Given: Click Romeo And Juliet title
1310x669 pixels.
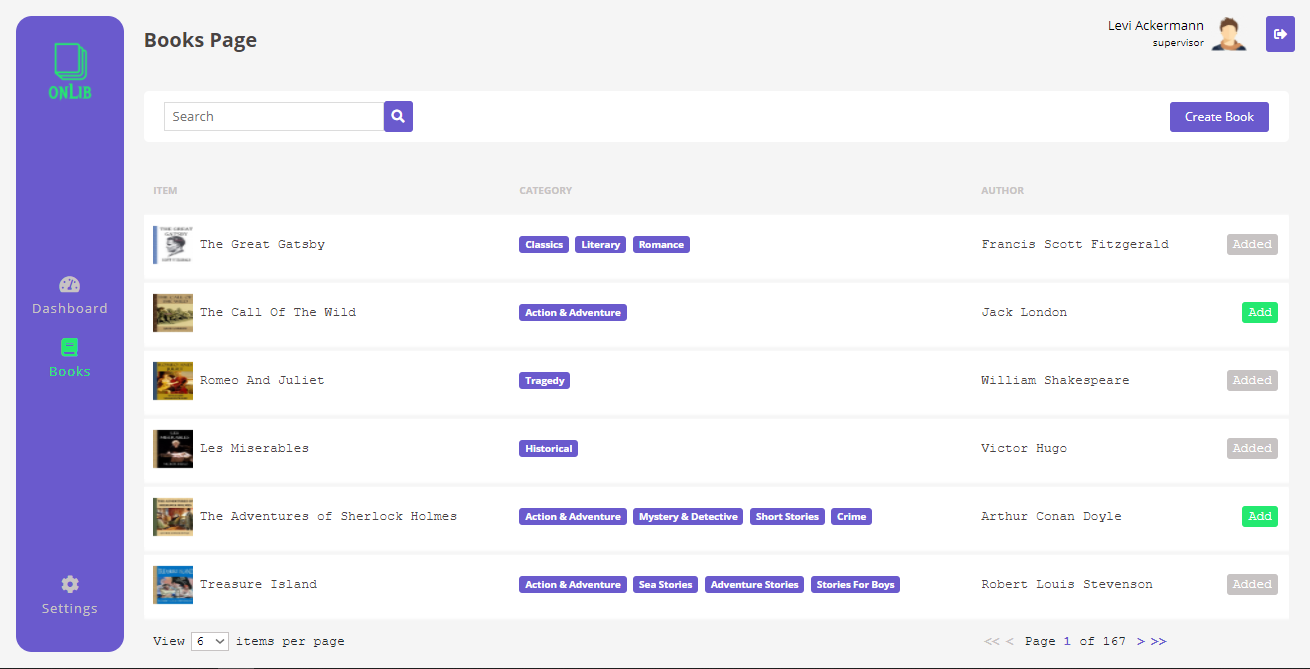Looking at the screenshot, I should click(262, 380).
